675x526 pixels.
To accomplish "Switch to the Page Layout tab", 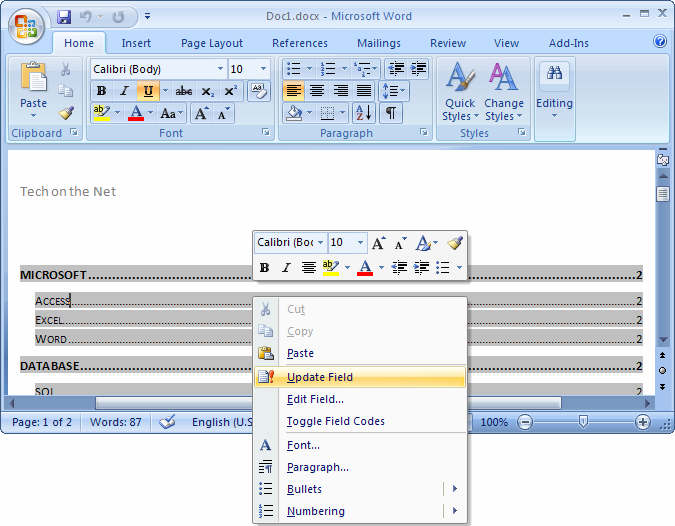I will click(212, 43).
